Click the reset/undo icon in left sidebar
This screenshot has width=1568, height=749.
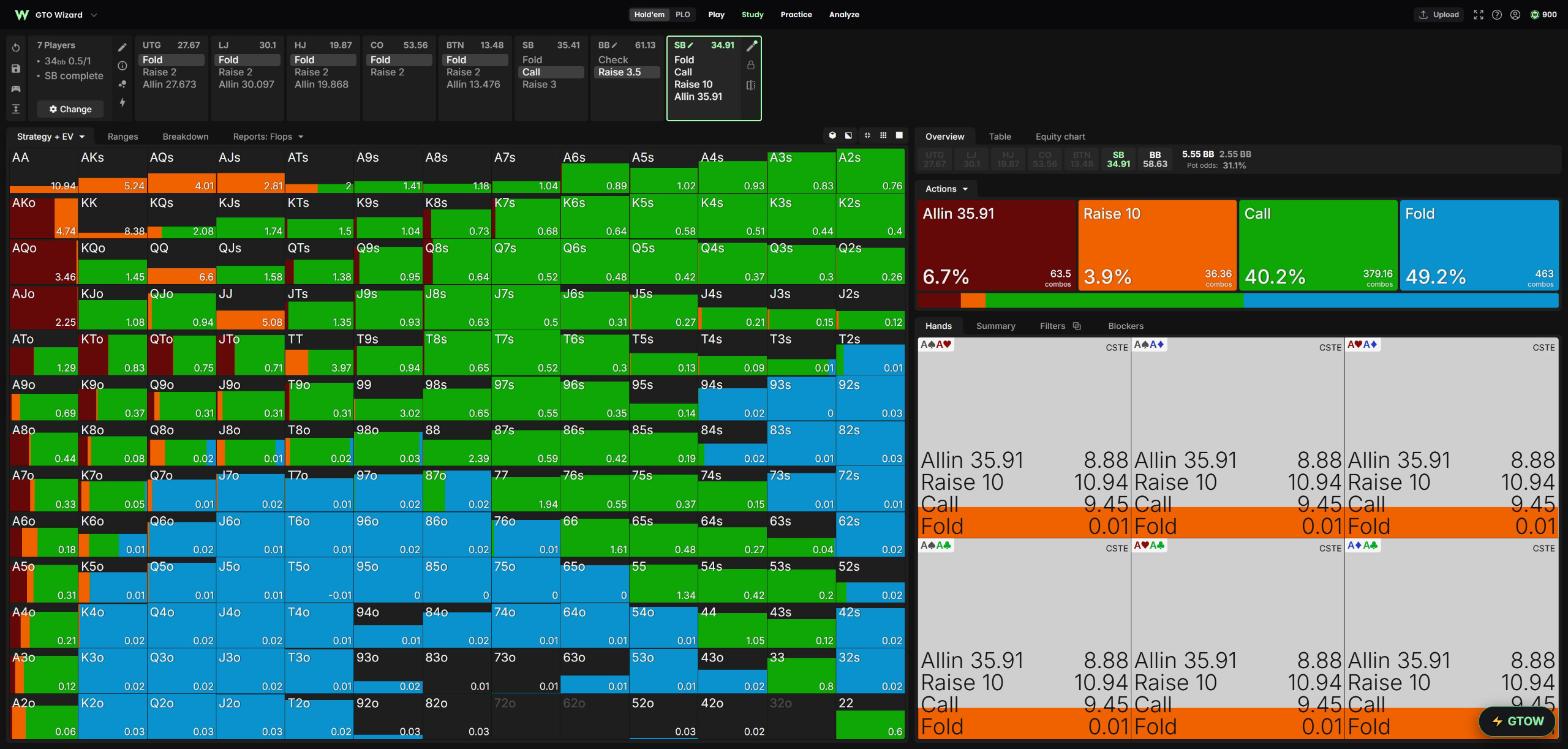tap(16, 48)
